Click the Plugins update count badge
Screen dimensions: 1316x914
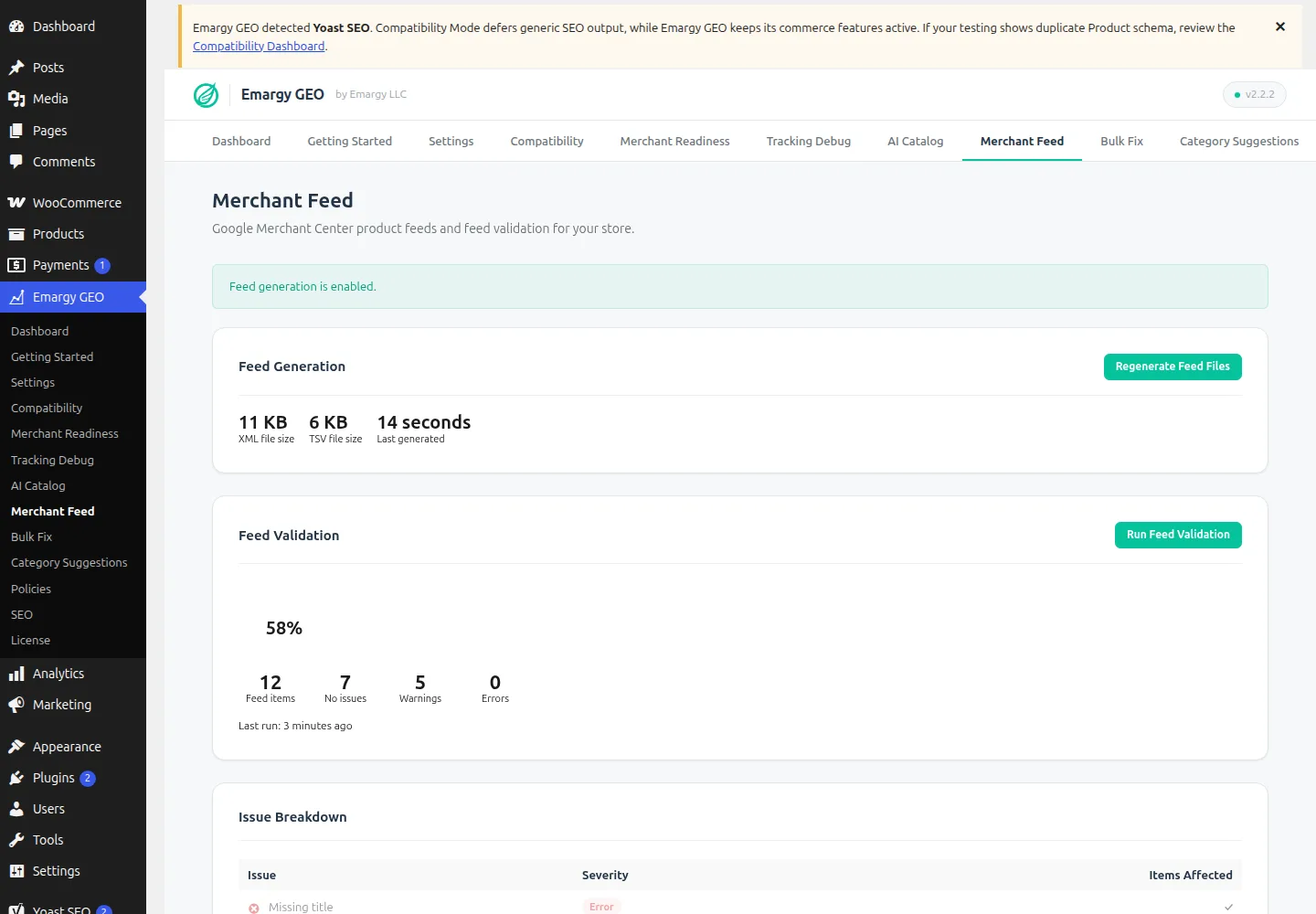(88, 779)
